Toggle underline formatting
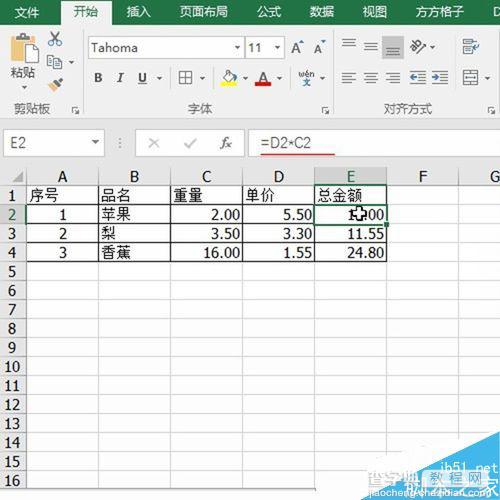Viewport: 500px width, 500px height. [142, 78]
